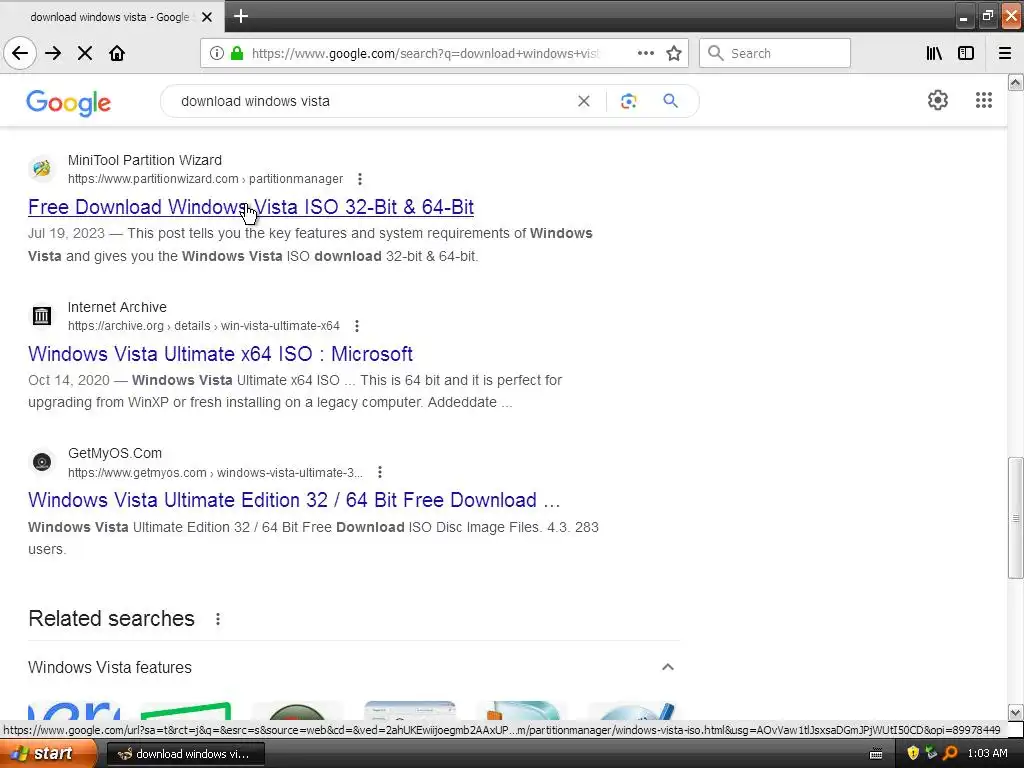Click the network connection tray icon
Screen dimensions: 1024x768
[x=932, y=754]
